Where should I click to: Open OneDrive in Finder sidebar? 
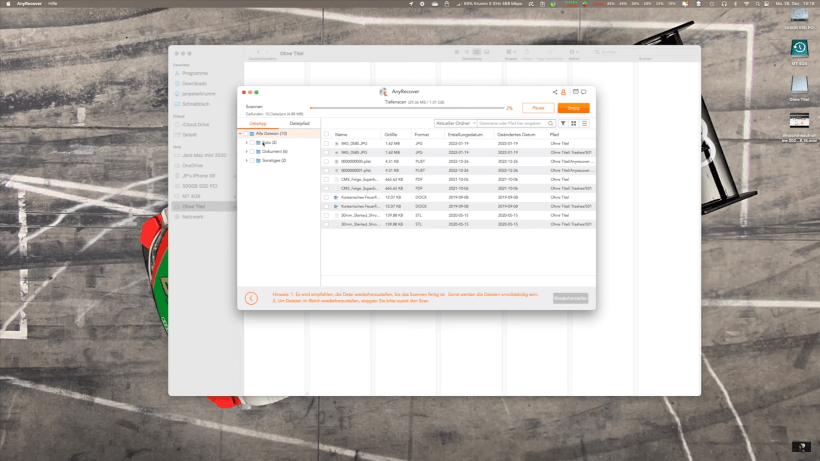(192, 165)
